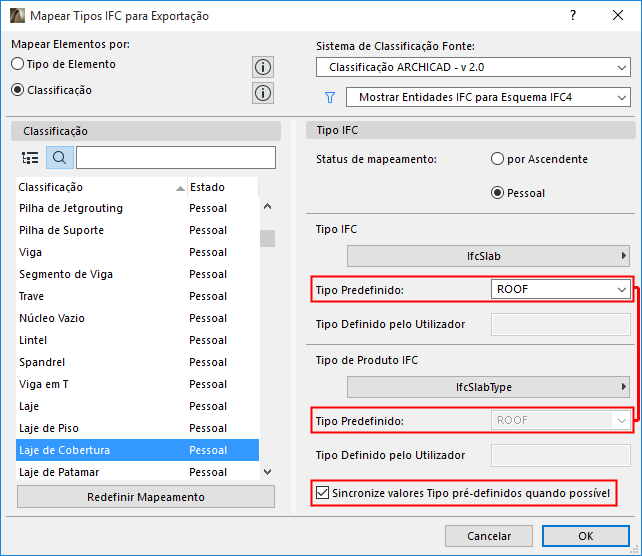
Task: Select the Spandrel classification row
Action: 137,362
